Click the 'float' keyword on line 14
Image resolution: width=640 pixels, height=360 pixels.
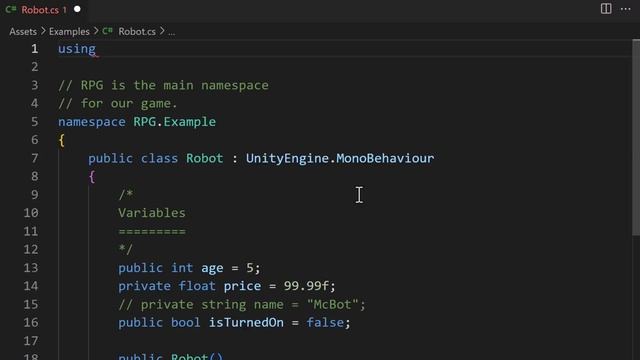coord(197,286)
